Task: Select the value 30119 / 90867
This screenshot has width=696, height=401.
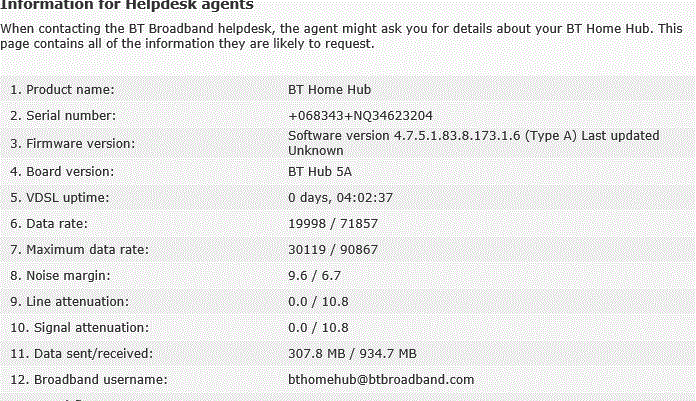Action: pos(333,250)
